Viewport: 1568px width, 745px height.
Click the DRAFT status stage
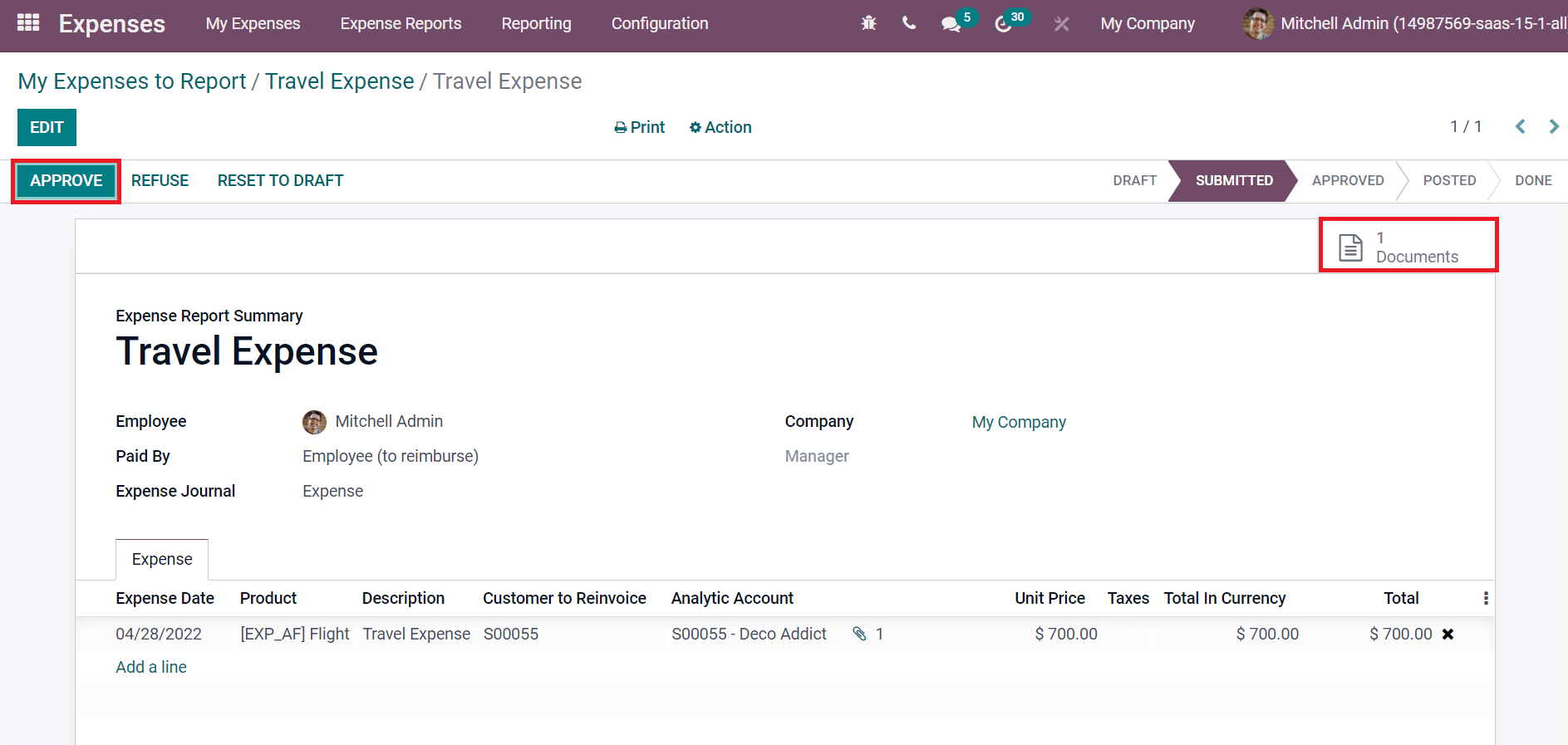point(1134,180)
